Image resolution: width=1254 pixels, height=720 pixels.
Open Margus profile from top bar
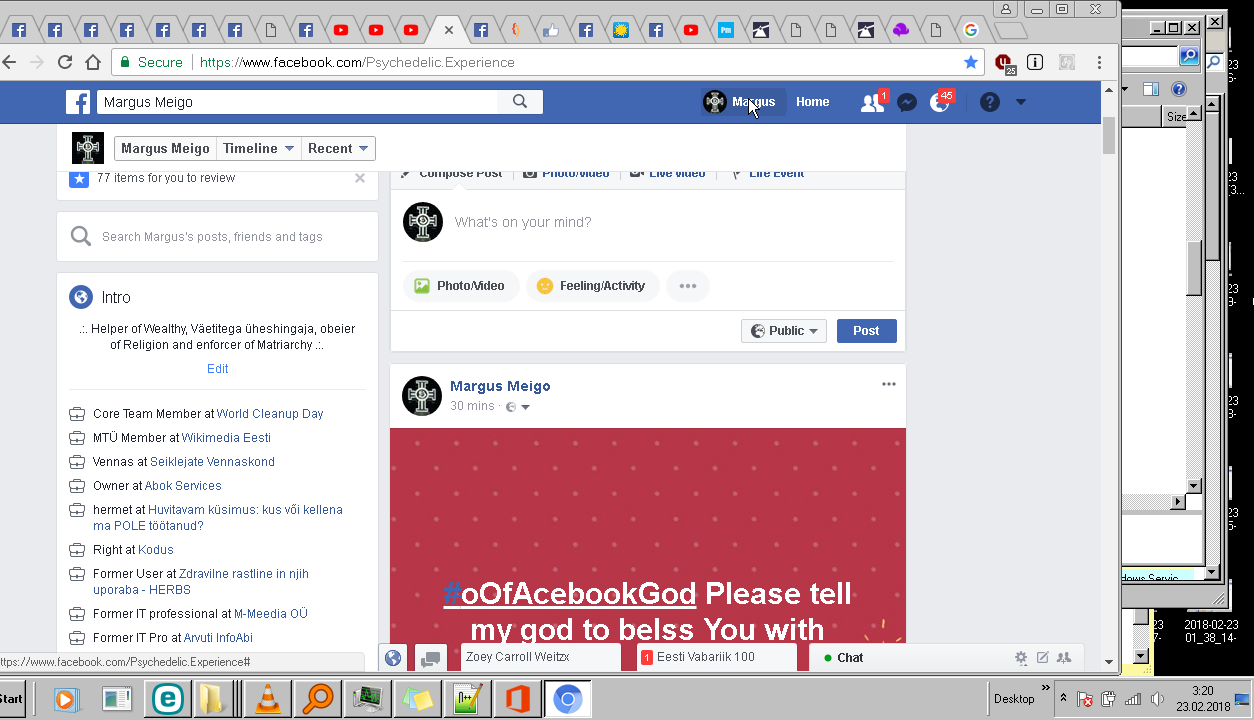(742, 102)
